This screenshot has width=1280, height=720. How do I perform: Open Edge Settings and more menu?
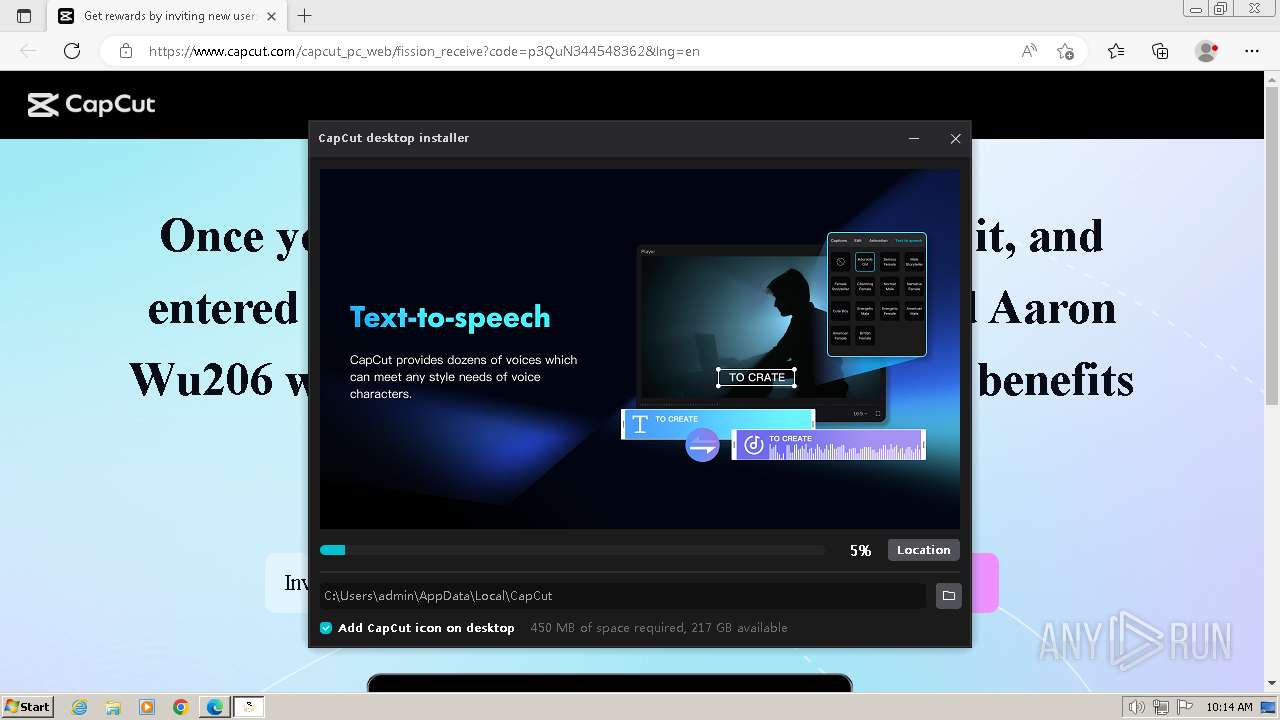[x=1252, y=51]
